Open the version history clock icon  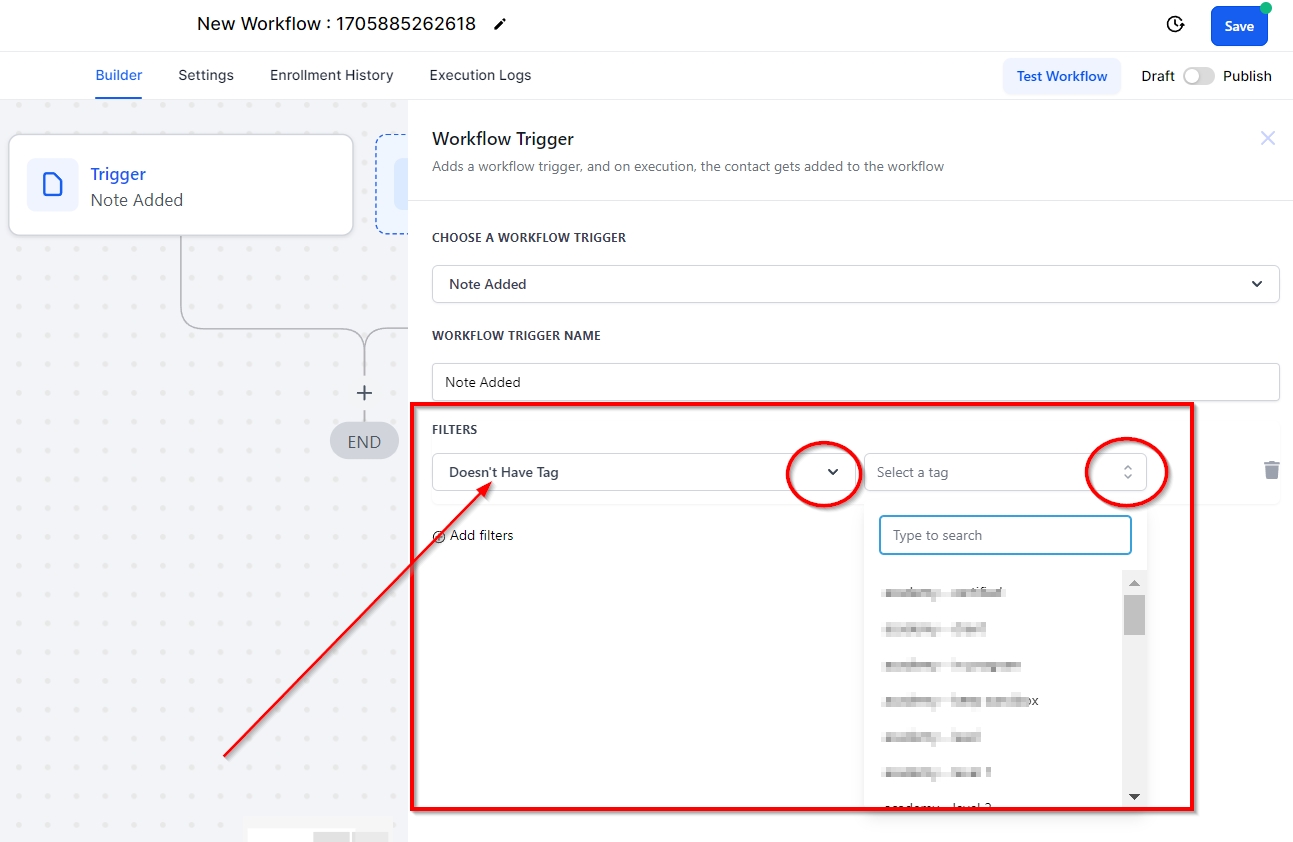(1176, 25)
